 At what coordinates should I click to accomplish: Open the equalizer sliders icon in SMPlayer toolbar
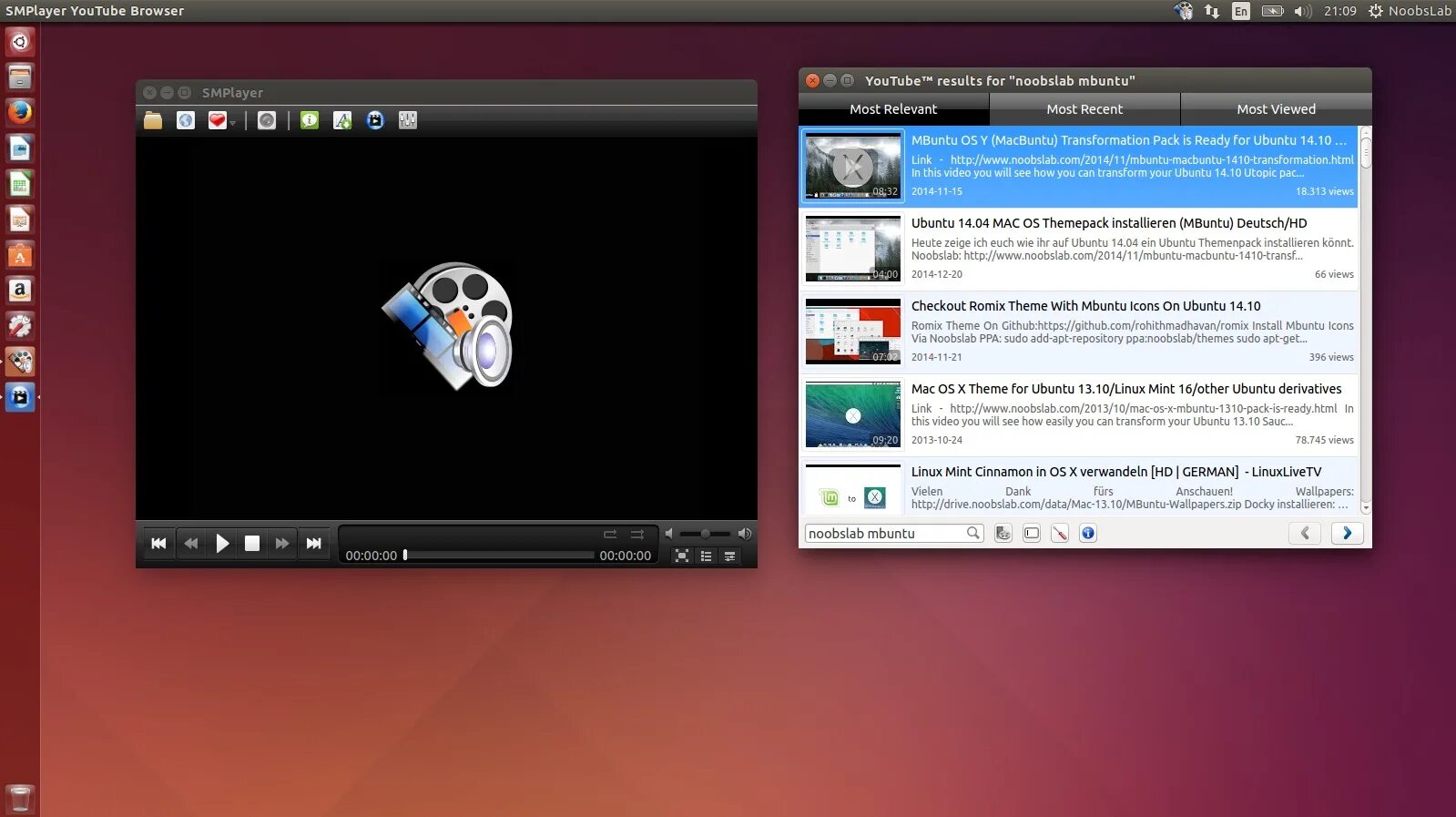408,120
